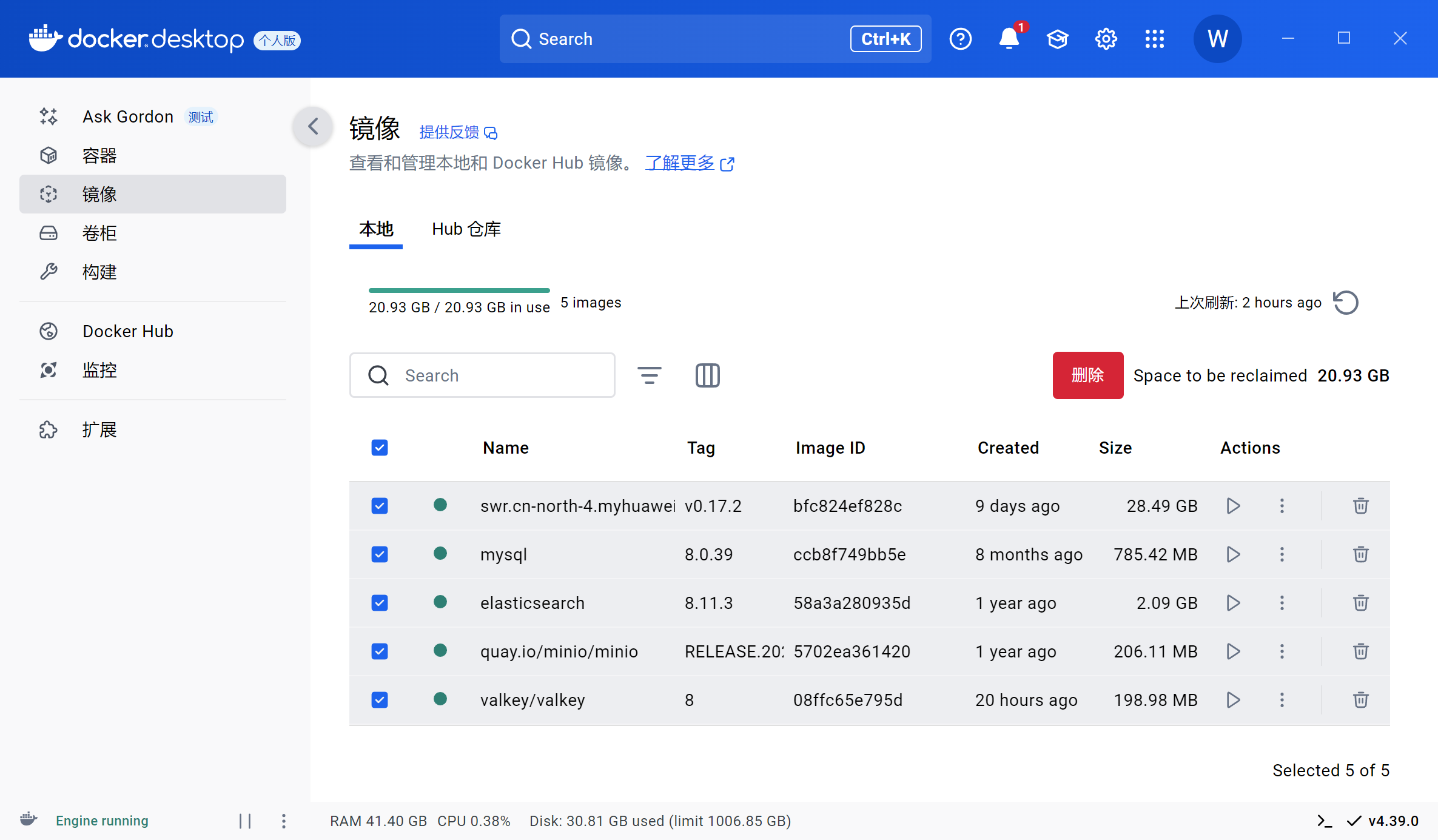Uncheck the swr.cn-north-4.myhuawei image checkbox
This screenshot has width=1438, height=840.
coord(380,506)
